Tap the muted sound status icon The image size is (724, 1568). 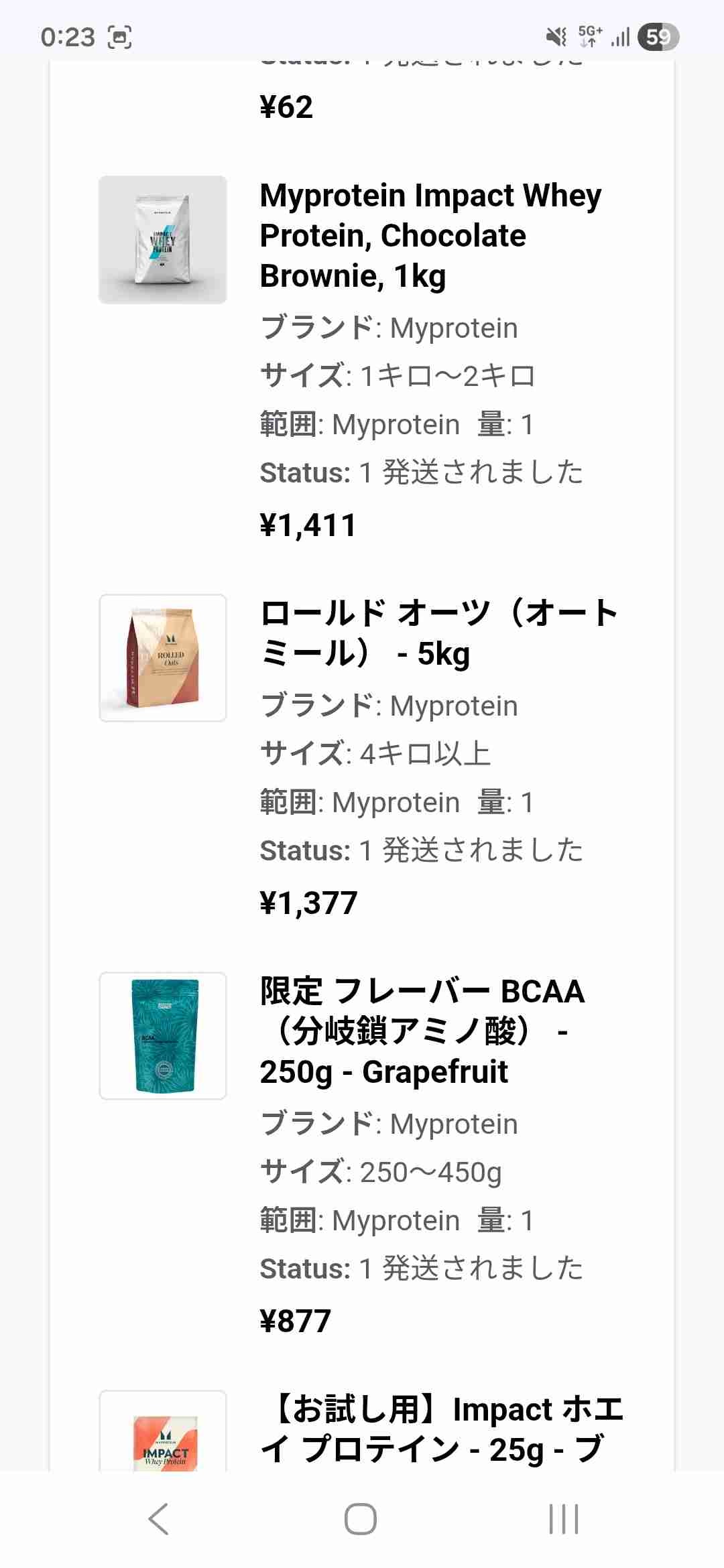[556, 37]
